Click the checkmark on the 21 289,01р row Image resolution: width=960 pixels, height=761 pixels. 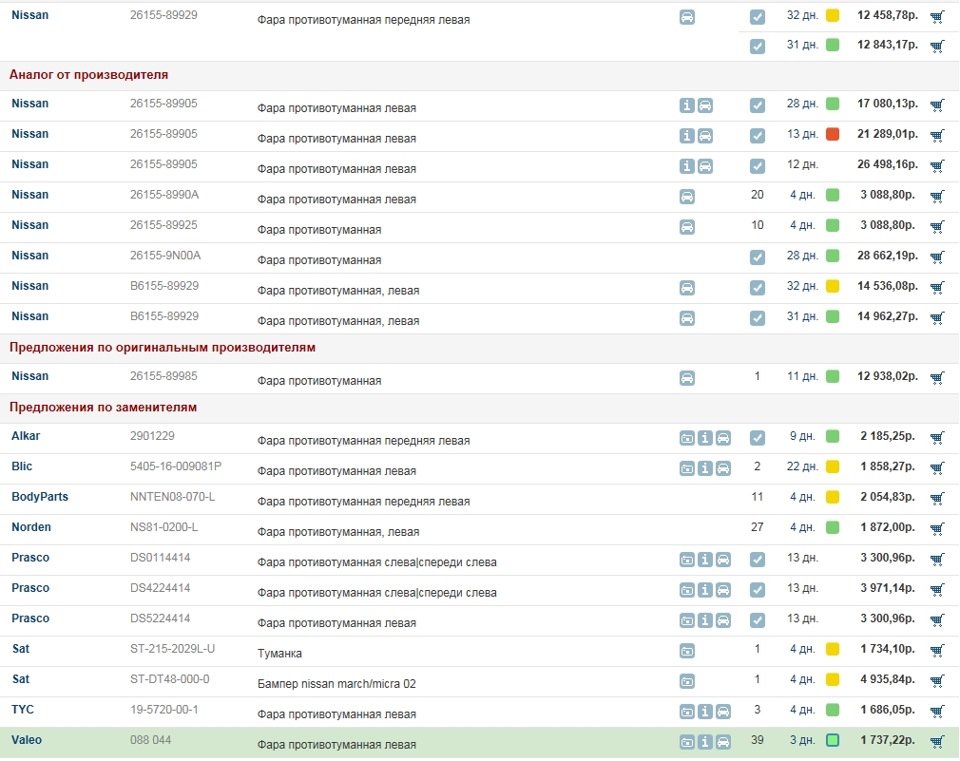pos(757,135)
